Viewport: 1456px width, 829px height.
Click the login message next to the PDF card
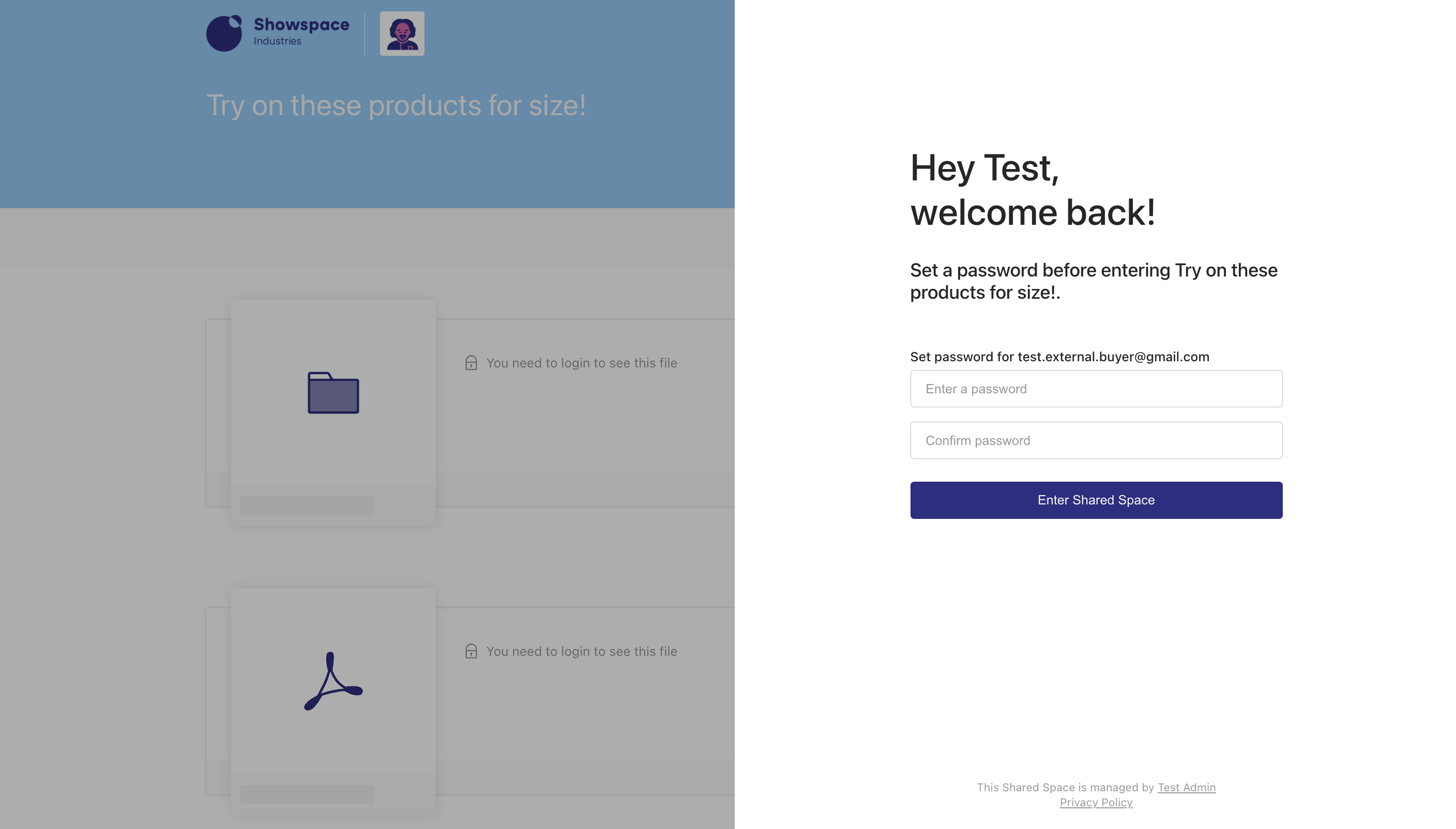coord(581,651)
